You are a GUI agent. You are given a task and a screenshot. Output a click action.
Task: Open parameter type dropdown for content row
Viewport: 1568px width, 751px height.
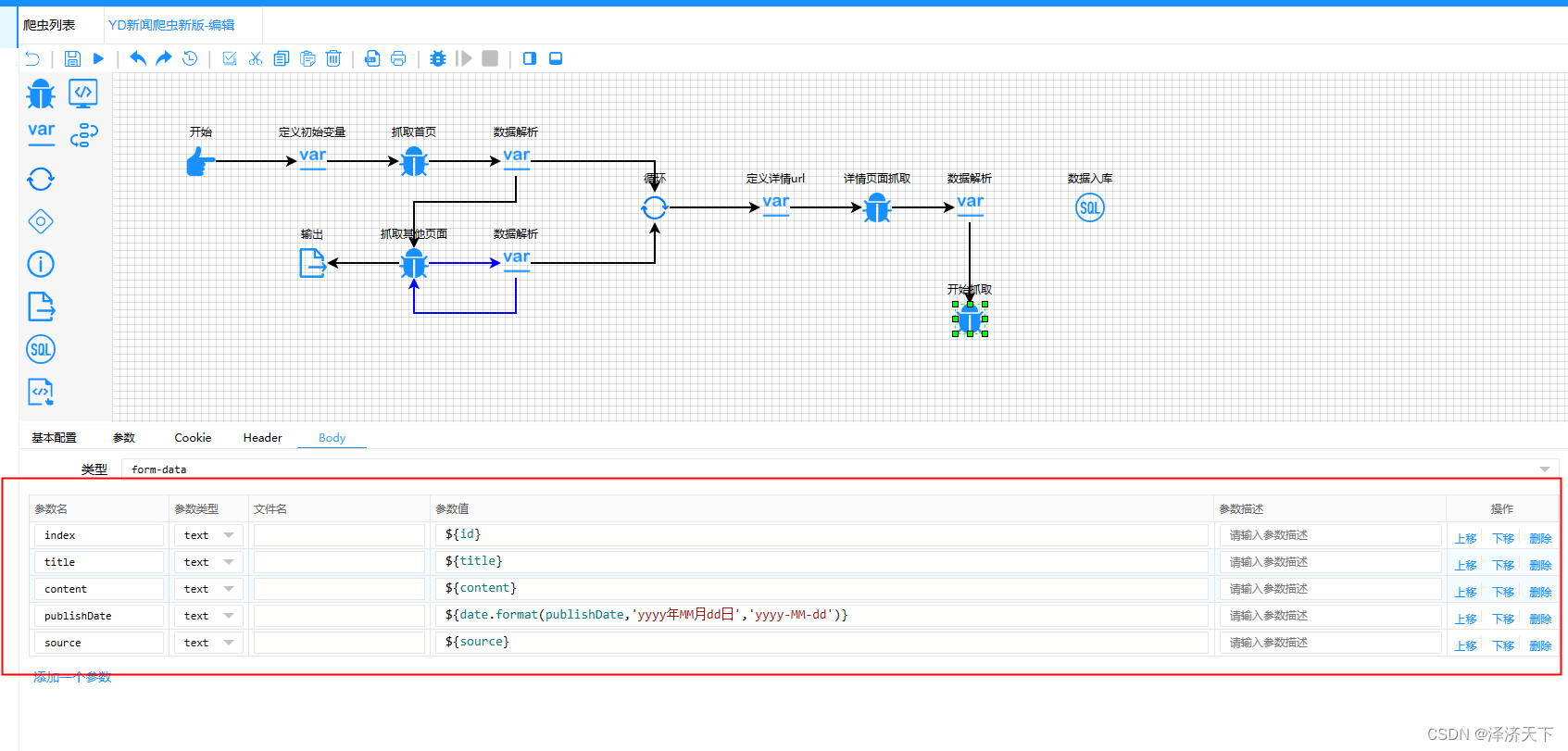(x=208, y=589)
